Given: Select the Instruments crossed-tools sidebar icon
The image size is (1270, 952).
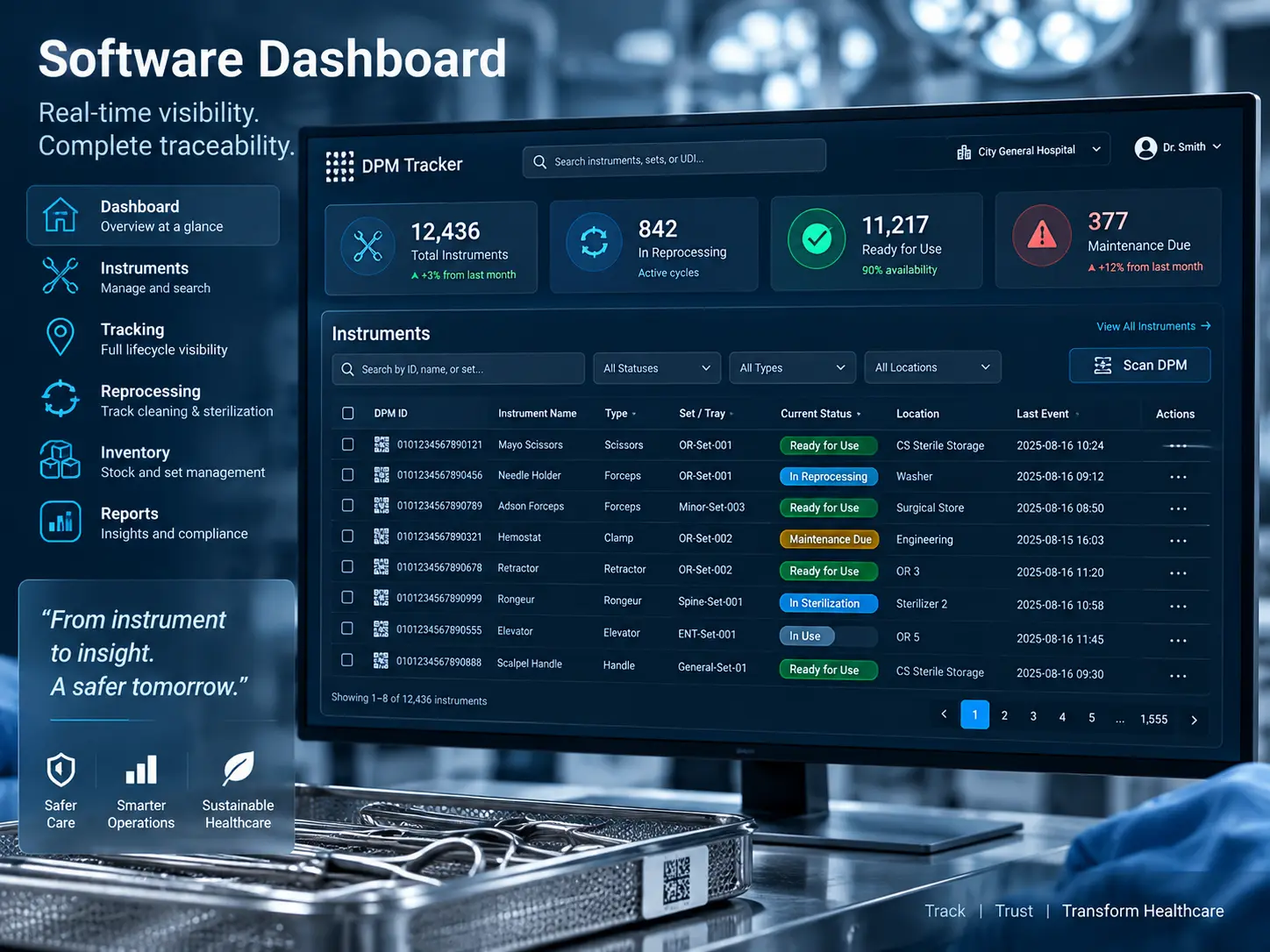Looking at the screenshot, I should coord(61,275).
